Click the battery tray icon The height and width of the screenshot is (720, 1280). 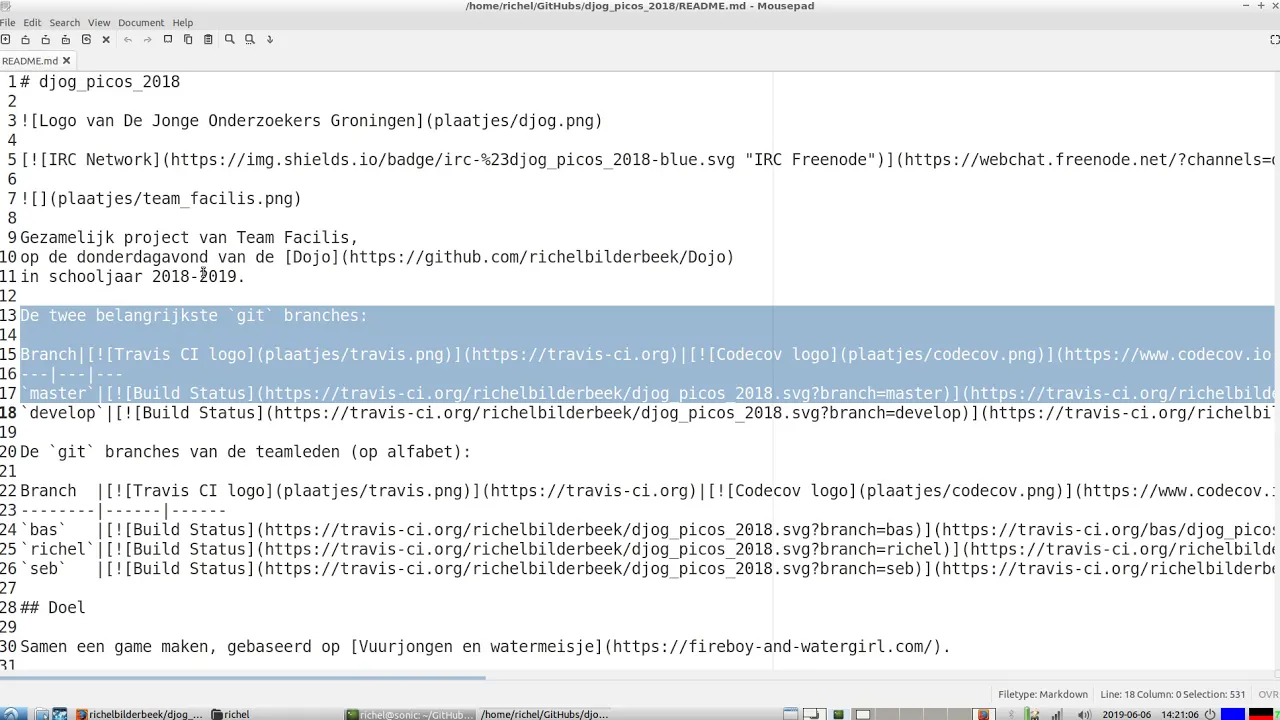tap(1033, 714)
